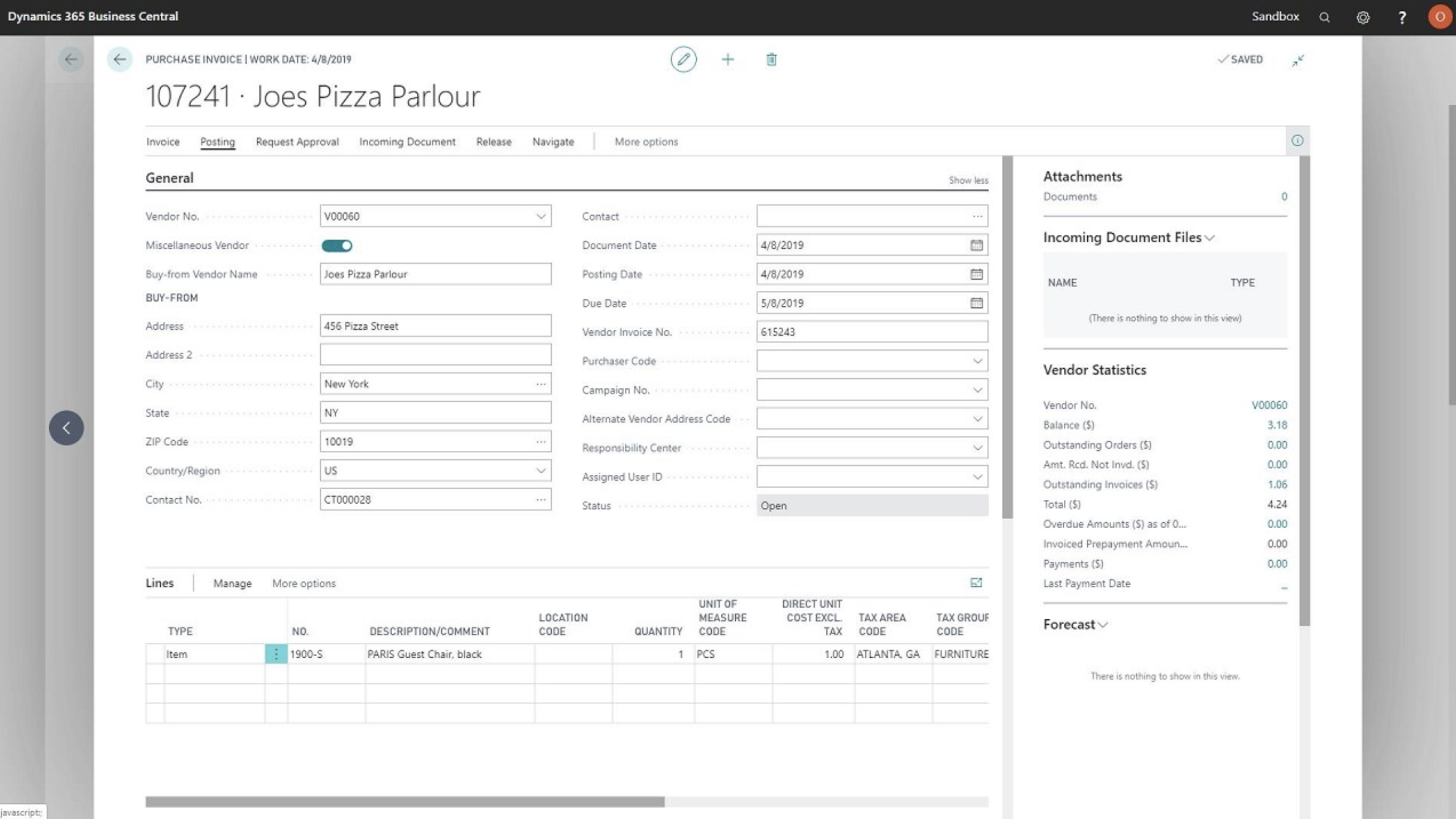Open the Contact No. lookup ellipsis
The height and width of the screenshot is (819, 1456).
click(541, 499)
